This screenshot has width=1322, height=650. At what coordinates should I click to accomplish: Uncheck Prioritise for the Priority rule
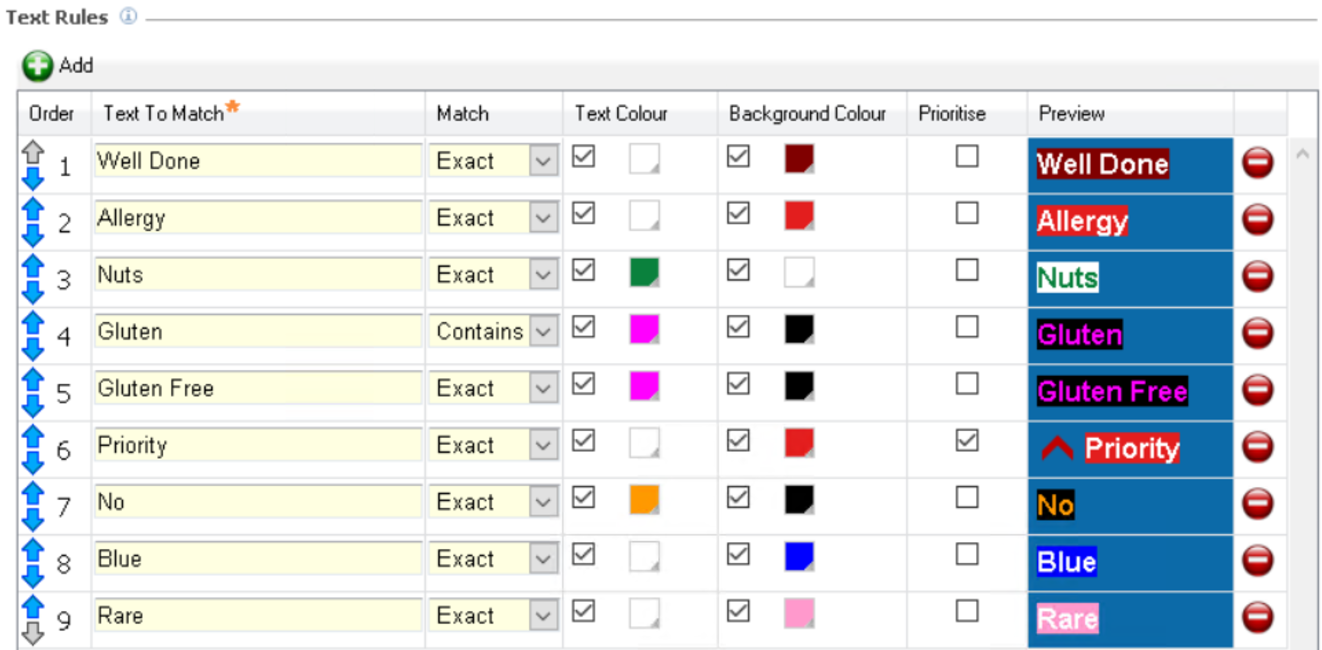point(966,441)
